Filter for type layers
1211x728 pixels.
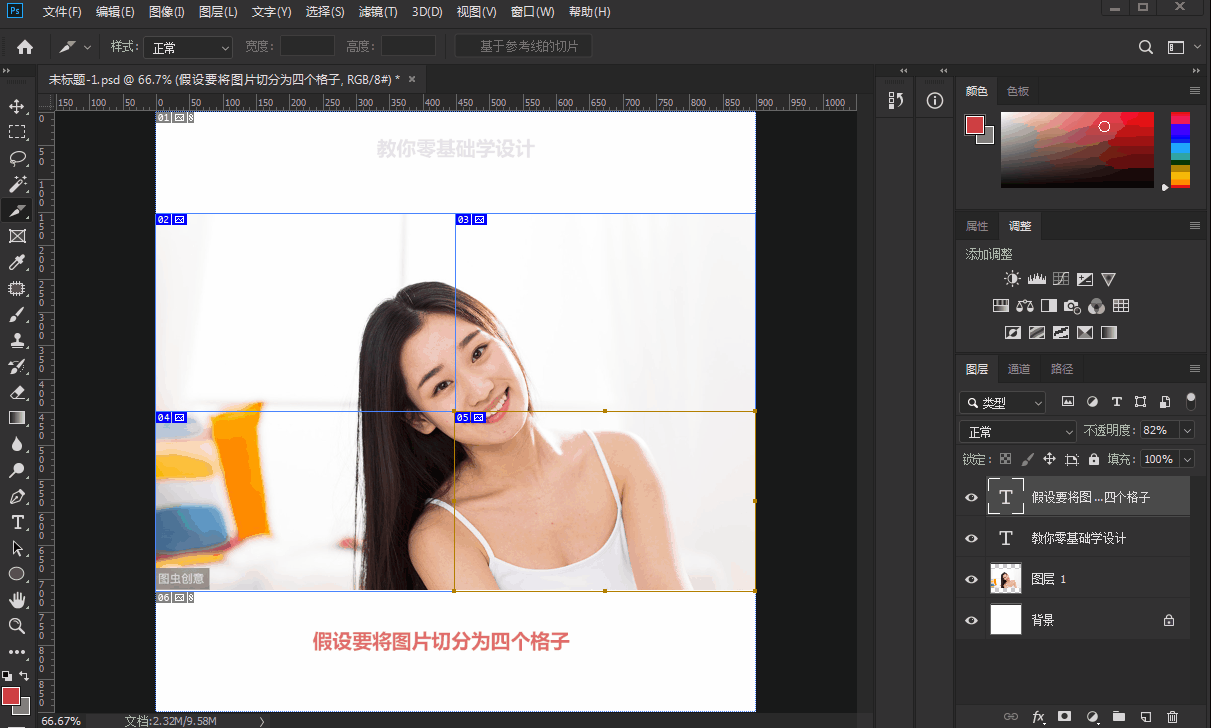tap(1116, 402)
